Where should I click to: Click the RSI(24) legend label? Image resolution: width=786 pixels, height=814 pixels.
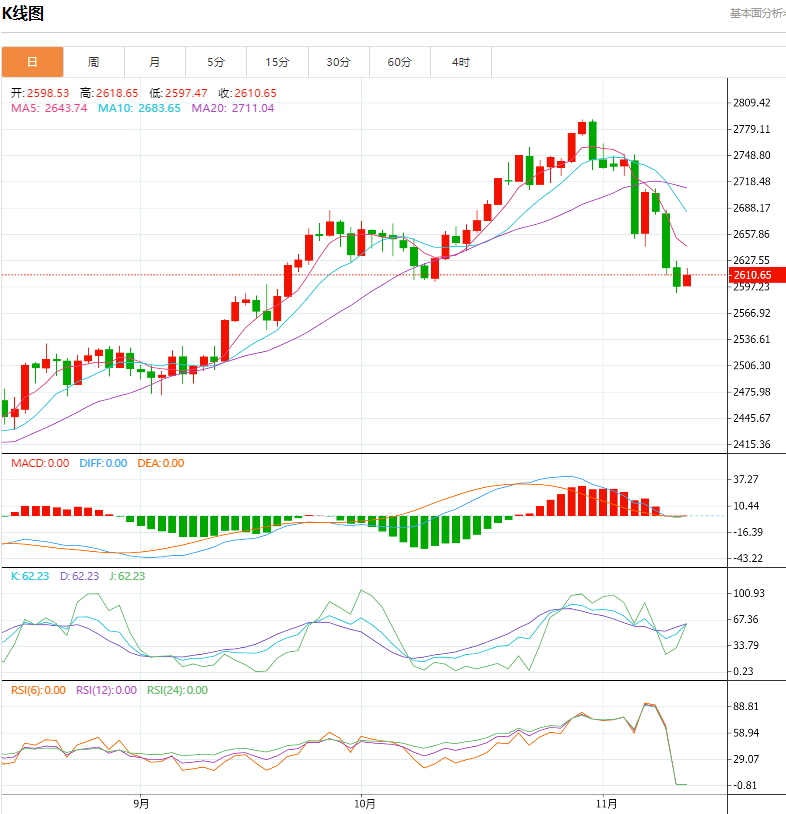coord(177,690)
